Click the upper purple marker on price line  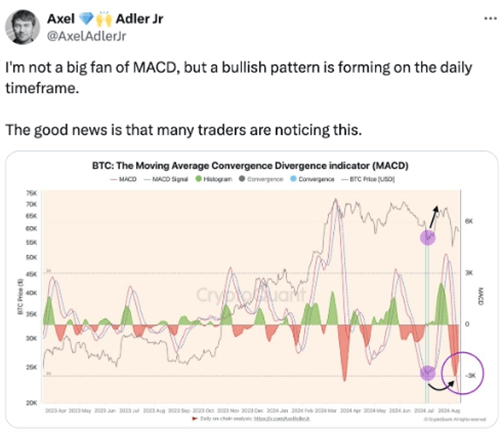(x=428, y=237)
